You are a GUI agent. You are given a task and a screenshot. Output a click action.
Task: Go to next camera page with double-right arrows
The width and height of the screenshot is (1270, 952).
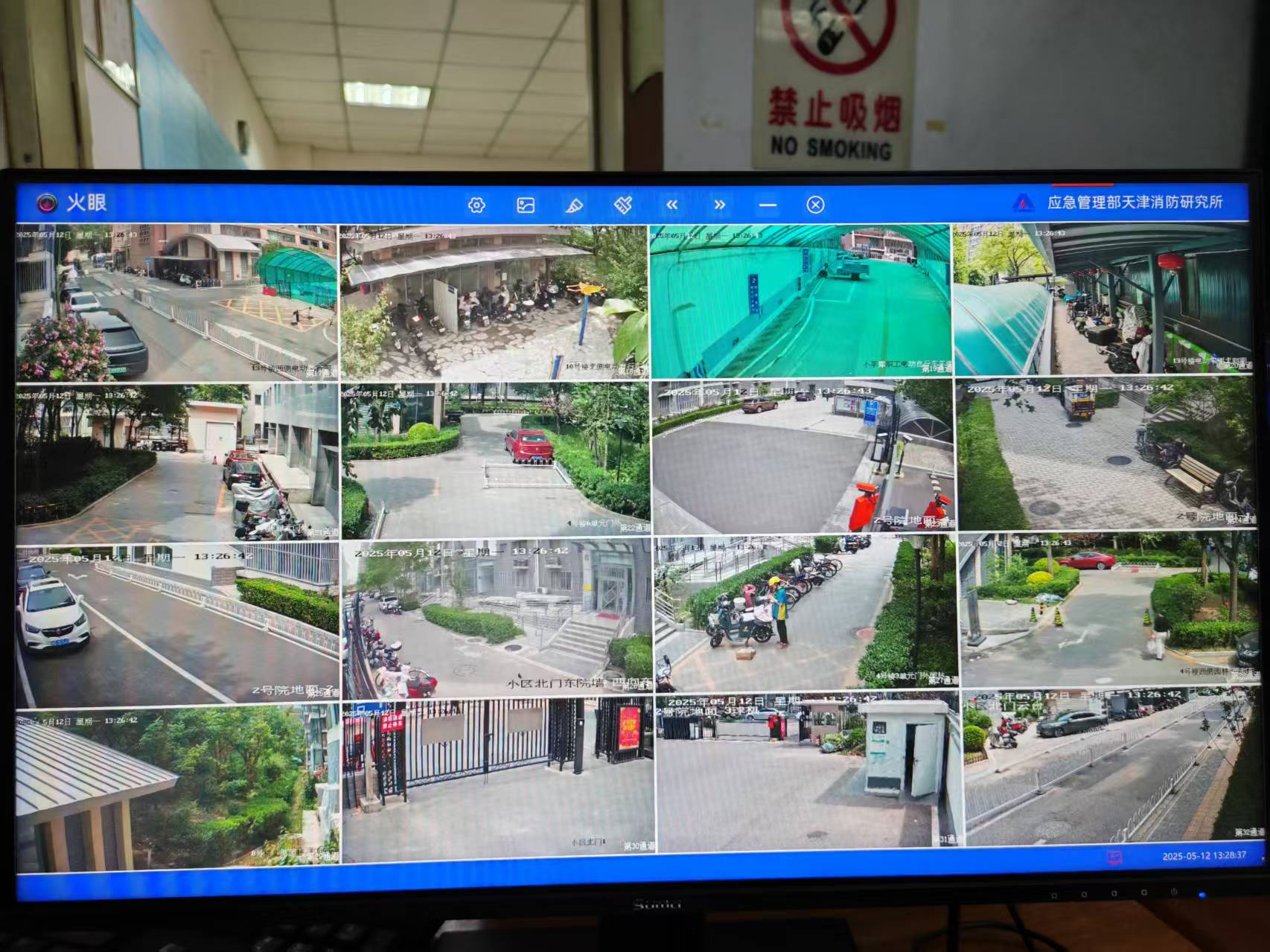pyautogui.click(x=719, y=205)
